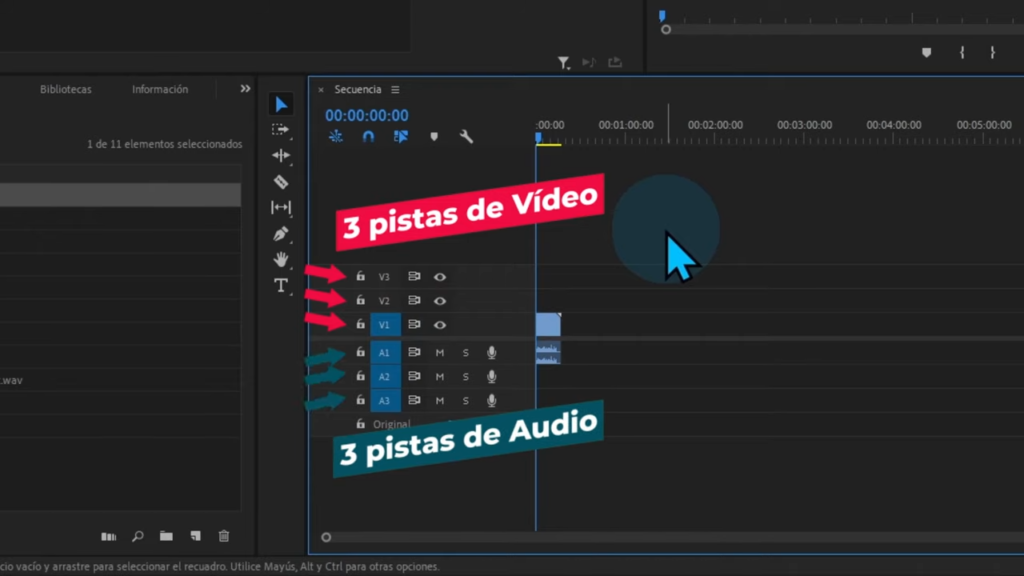
Task: Toggle V1 track targeting
Action: pos(385,325)
